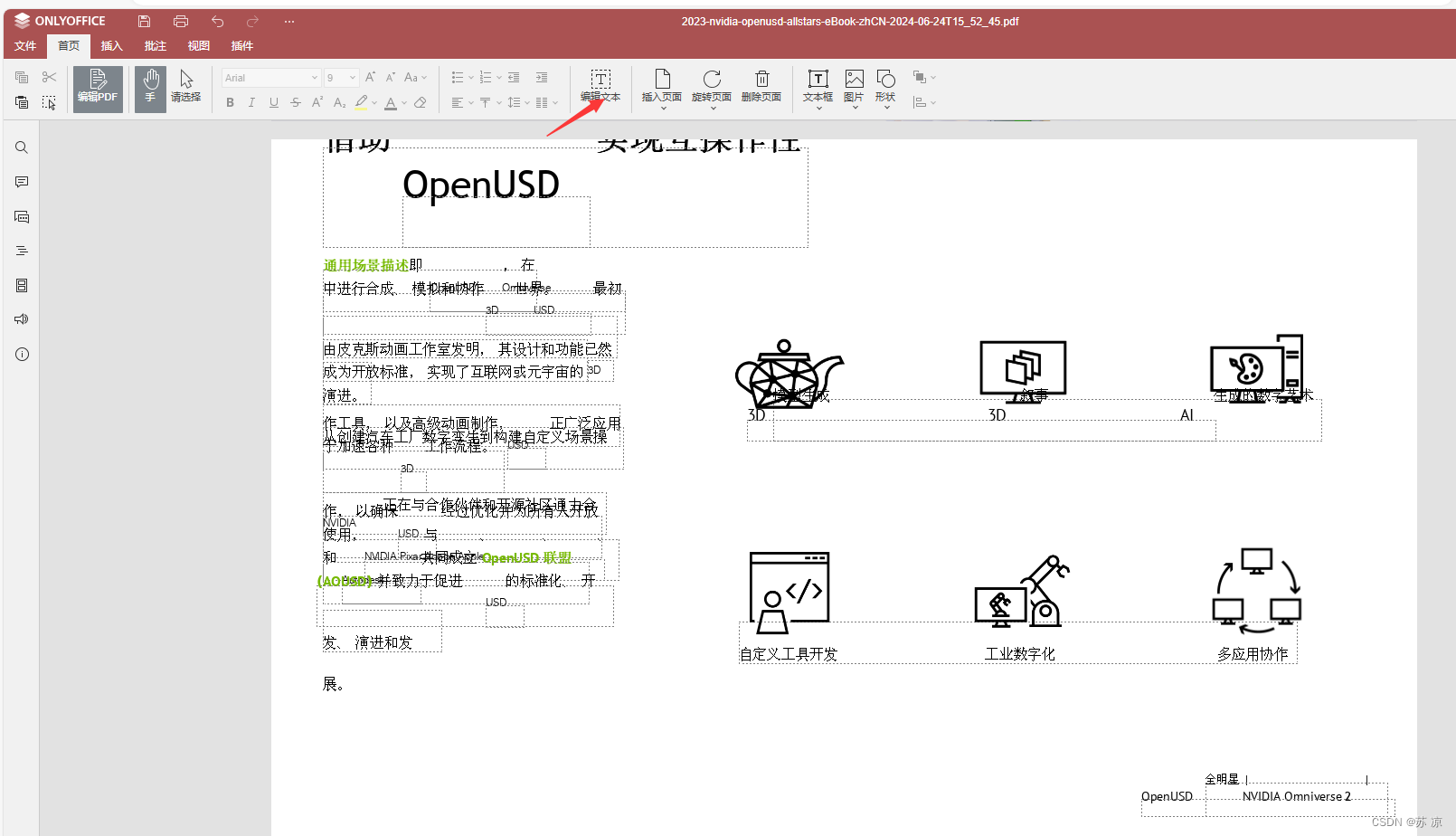Click the Select all icon
Screen dimensions: 1456x836
(49, 102)
